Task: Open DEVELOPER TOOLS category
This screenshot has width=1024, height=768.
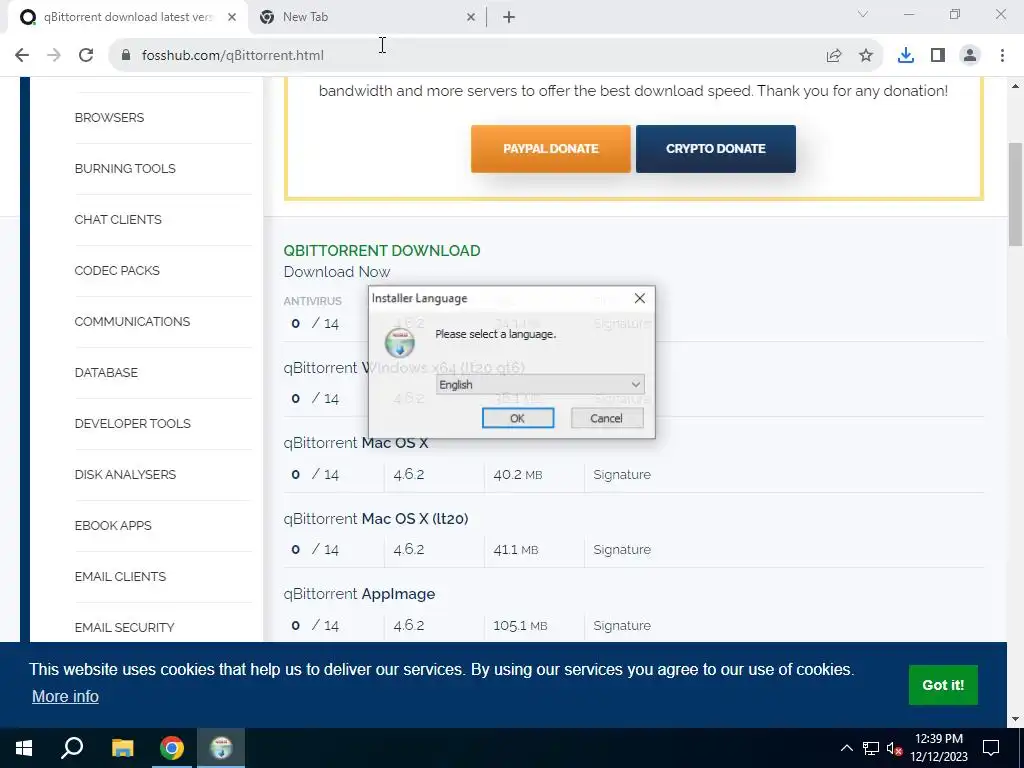Action: coord(133,423)
